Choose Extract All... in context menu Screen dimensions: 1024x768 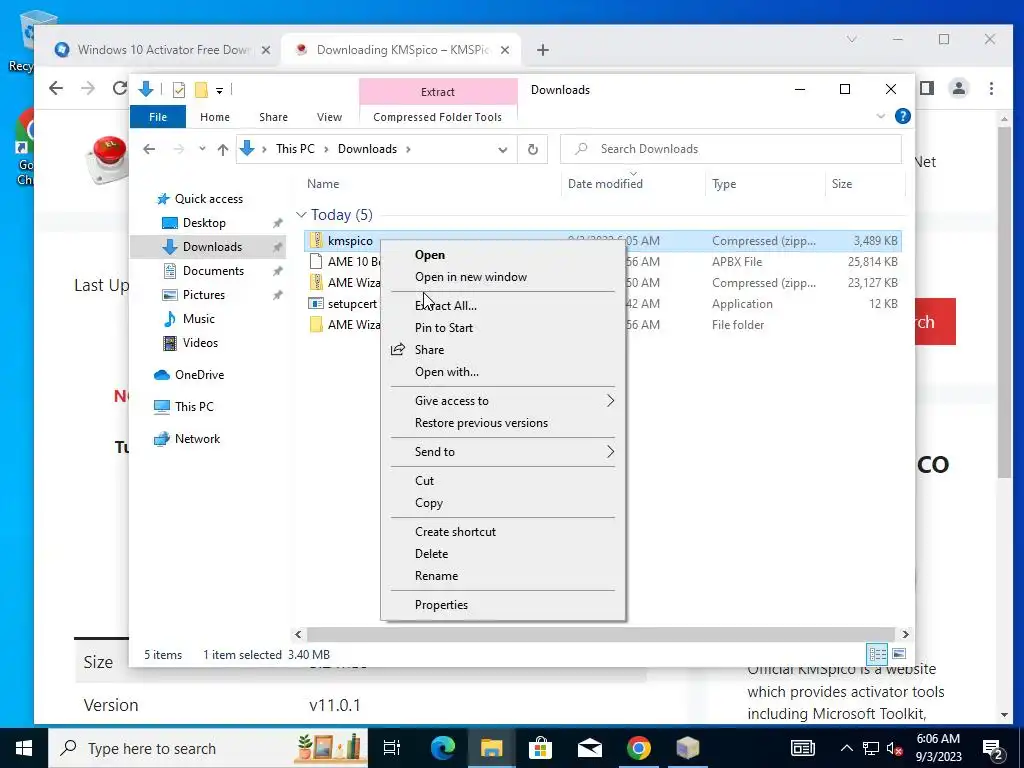pyautogui.click(x=445, y=306)
